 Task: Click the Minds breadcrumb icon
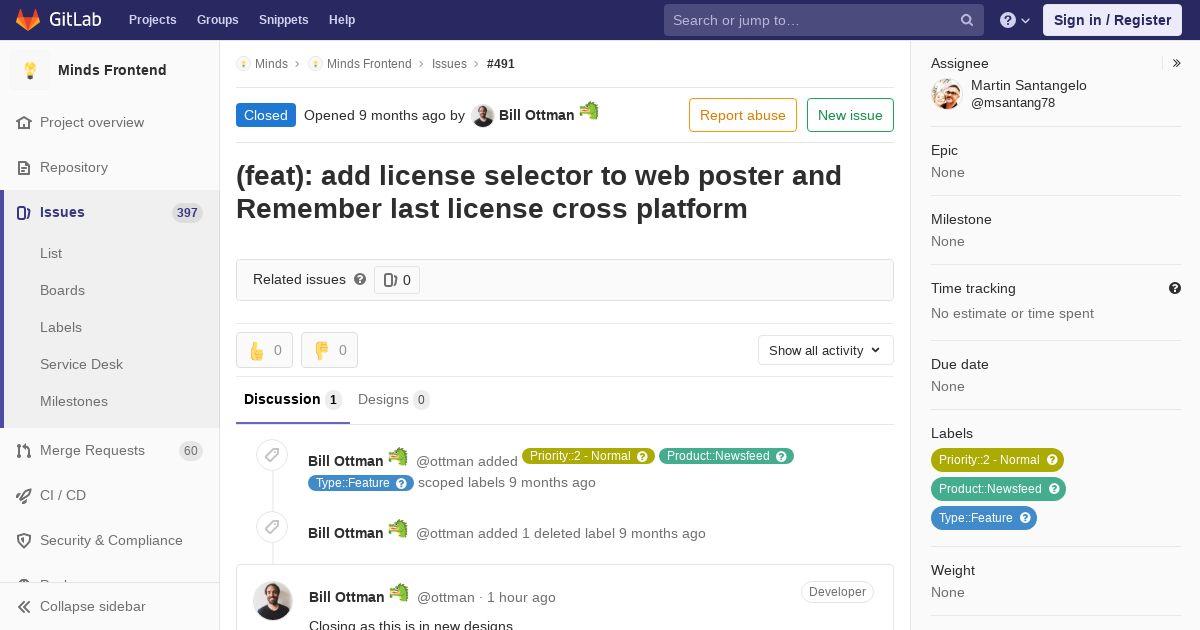[x=243, y=63]
